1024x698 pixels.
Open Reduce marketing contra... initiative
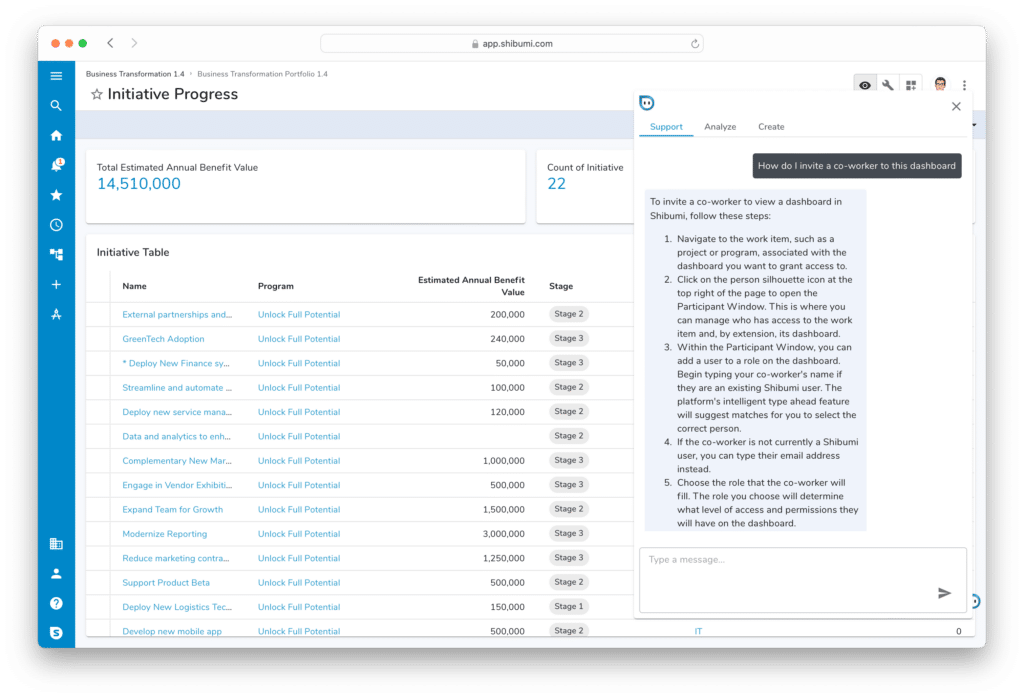pyautogui.click(x=176, y=558)
